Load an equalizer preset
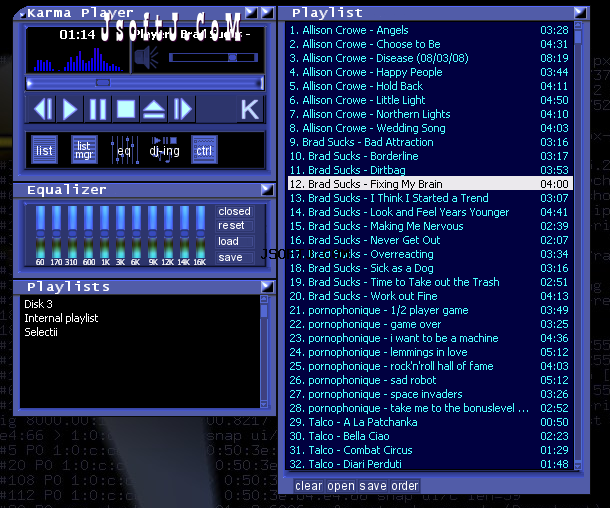 click(x=235, y=241)
